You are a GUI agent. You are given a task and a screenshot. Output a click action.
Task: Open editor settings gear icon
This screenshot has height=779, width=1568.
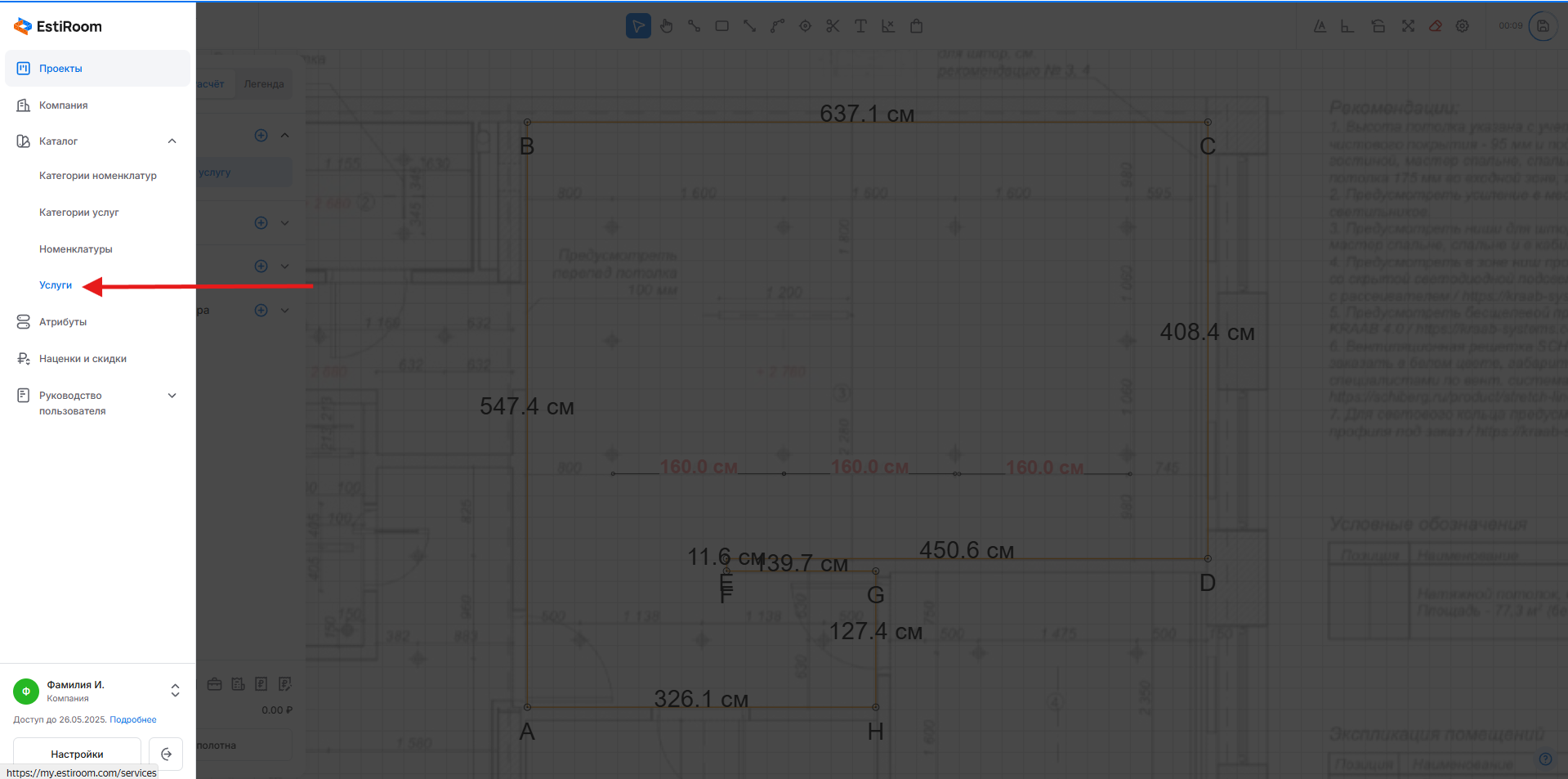1463,26
